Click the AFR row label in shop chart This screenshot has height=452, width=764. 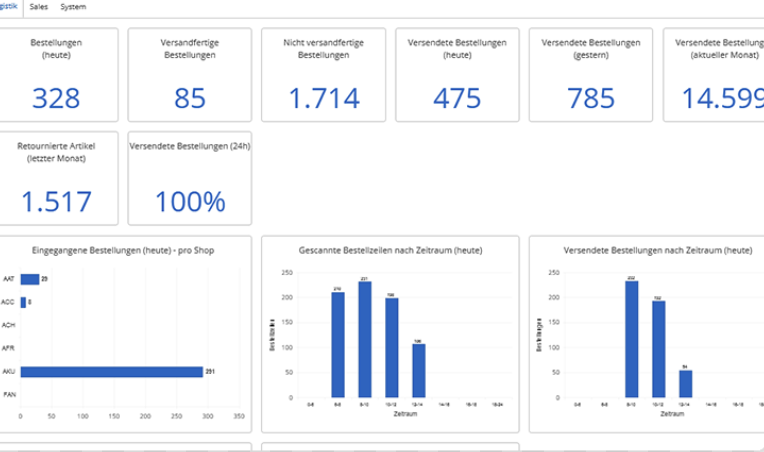[x=8, y=348]
